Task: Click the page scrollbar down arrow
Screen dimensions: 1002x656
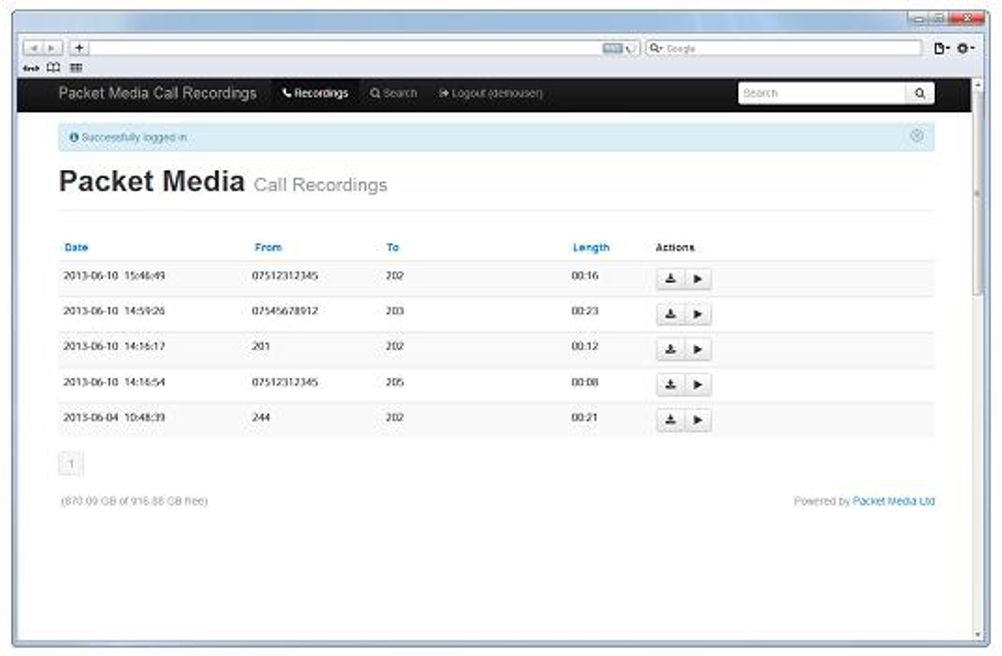Action: pos(977,635)
